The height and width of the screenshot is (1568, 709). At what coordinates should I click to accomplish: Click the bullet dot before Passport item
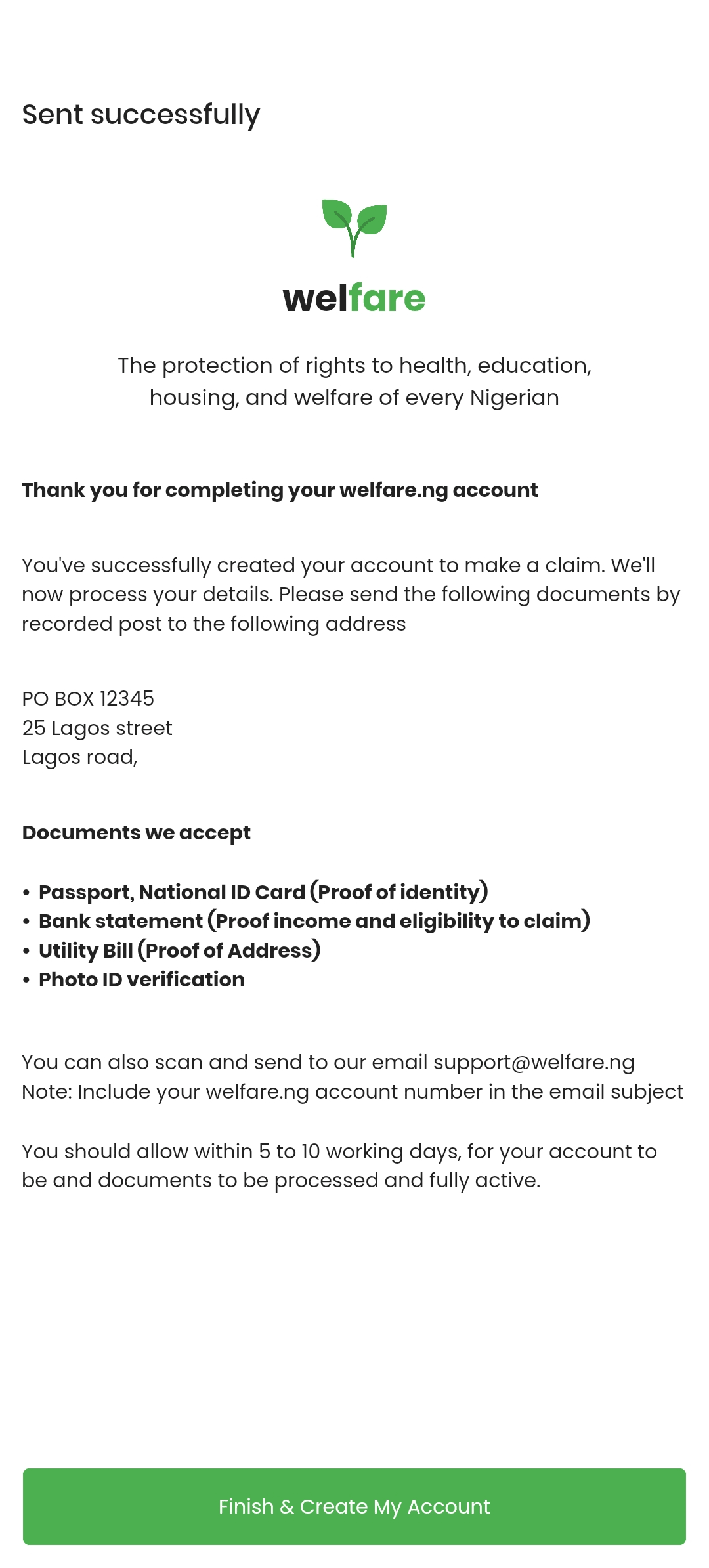click(26, 893)
